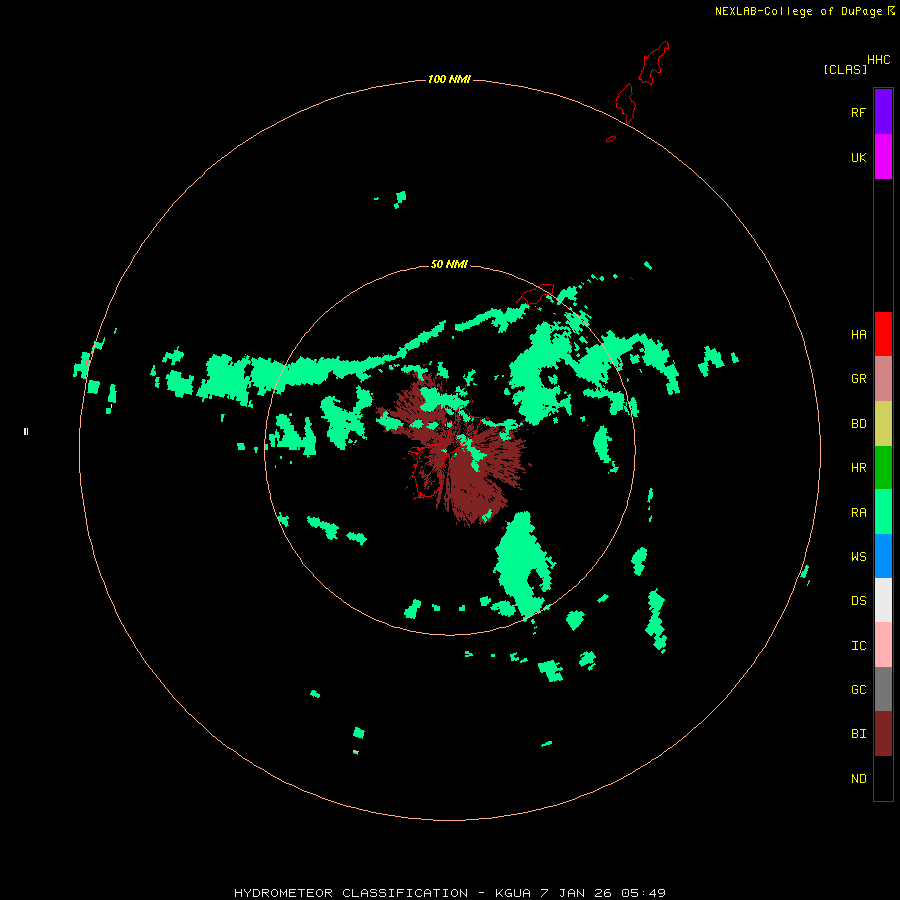
Task: Click the Hydrometeor Classification KGUA title text
Action: 449,893
